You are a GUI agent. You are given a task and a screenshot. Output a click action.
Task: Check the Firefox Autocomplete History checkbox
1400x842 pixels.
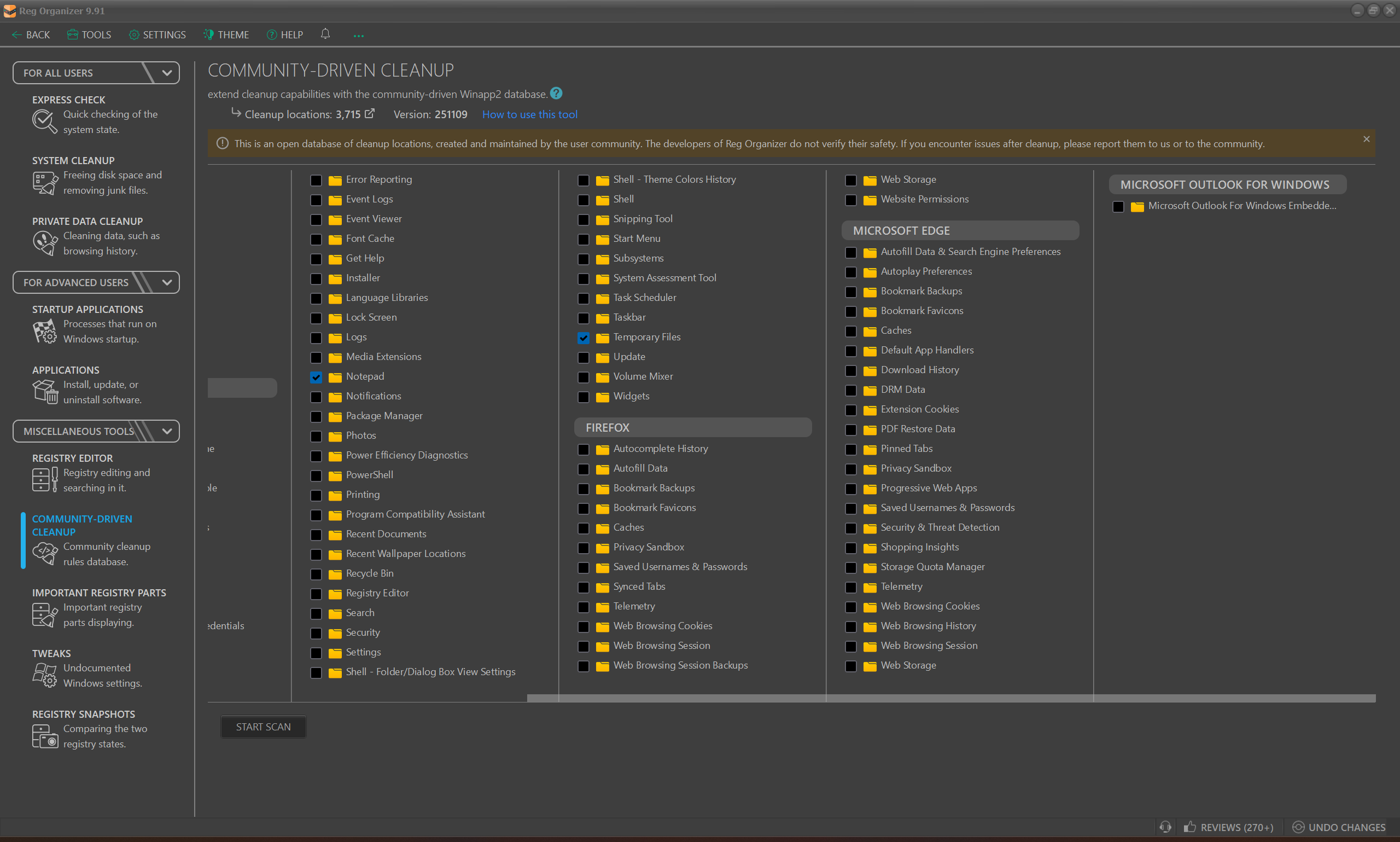pos(584,449)
